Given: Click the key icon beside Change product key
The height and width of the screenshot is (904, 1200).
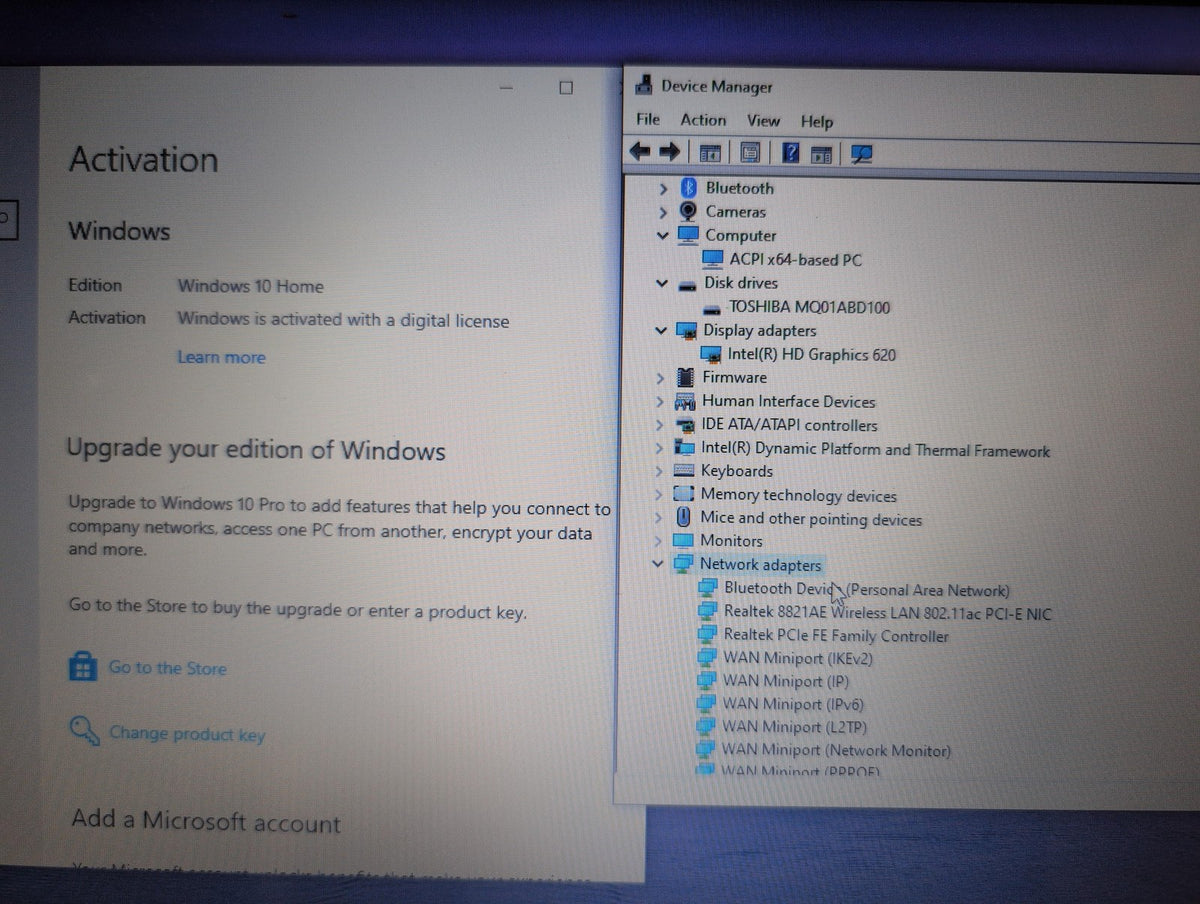Looking at the screenshot, I should click(84, 730).
